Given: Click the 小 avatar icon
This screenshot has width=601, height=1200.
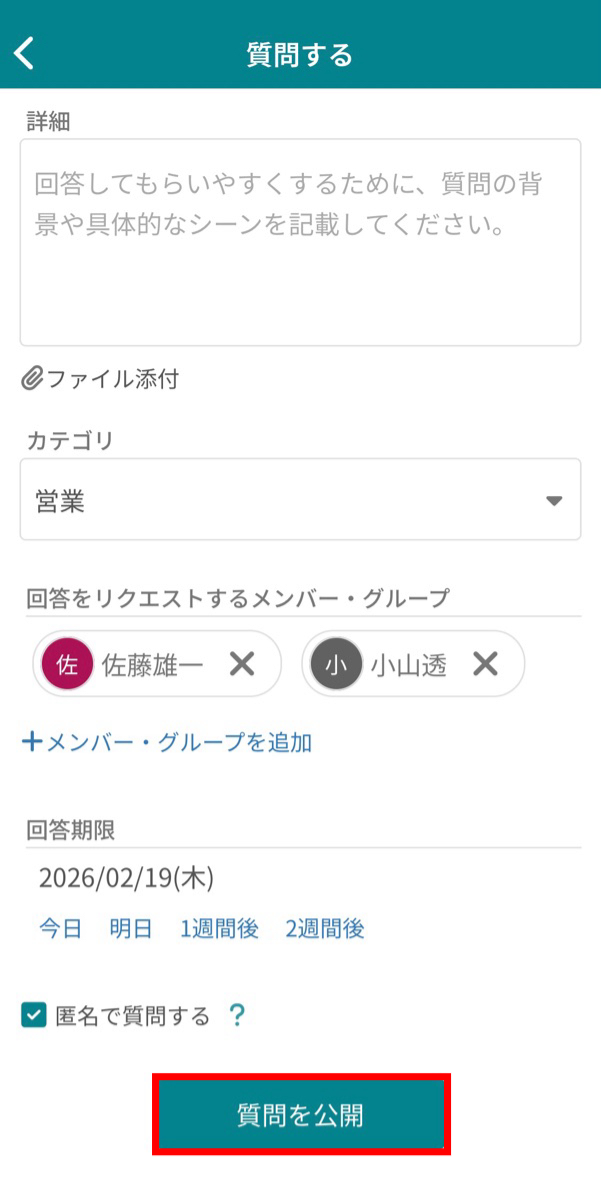Looking at the screenshot, I should tap(337, 663).
